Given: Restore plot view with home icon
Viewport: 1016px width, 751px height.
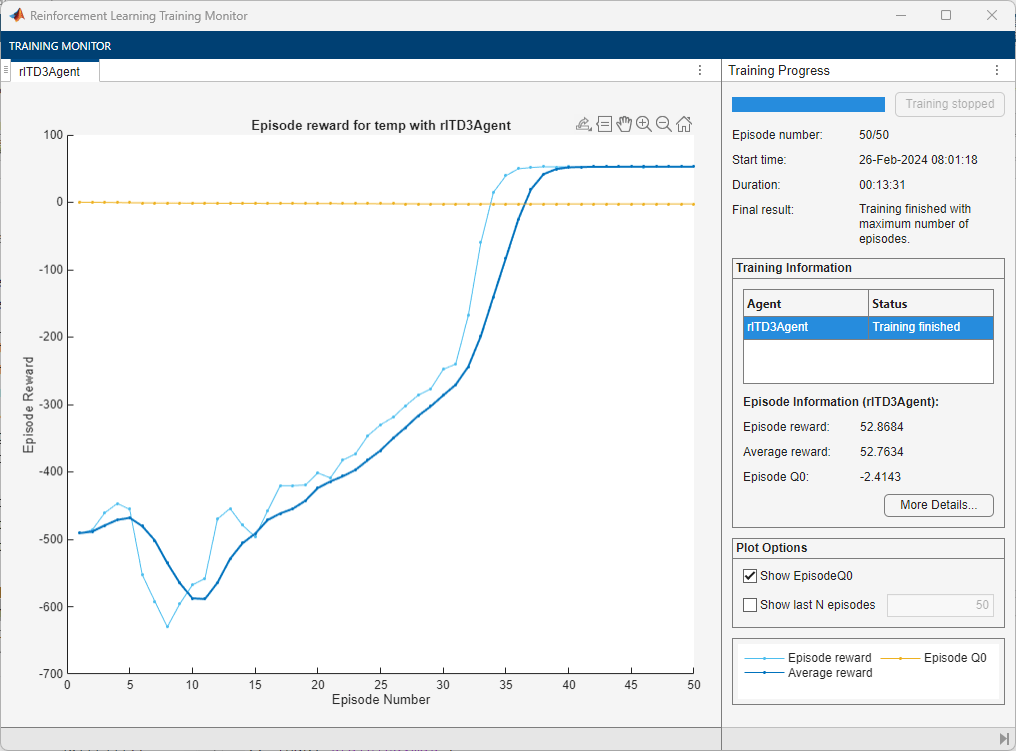Looking at the screenshot, I should coord(684,124).
